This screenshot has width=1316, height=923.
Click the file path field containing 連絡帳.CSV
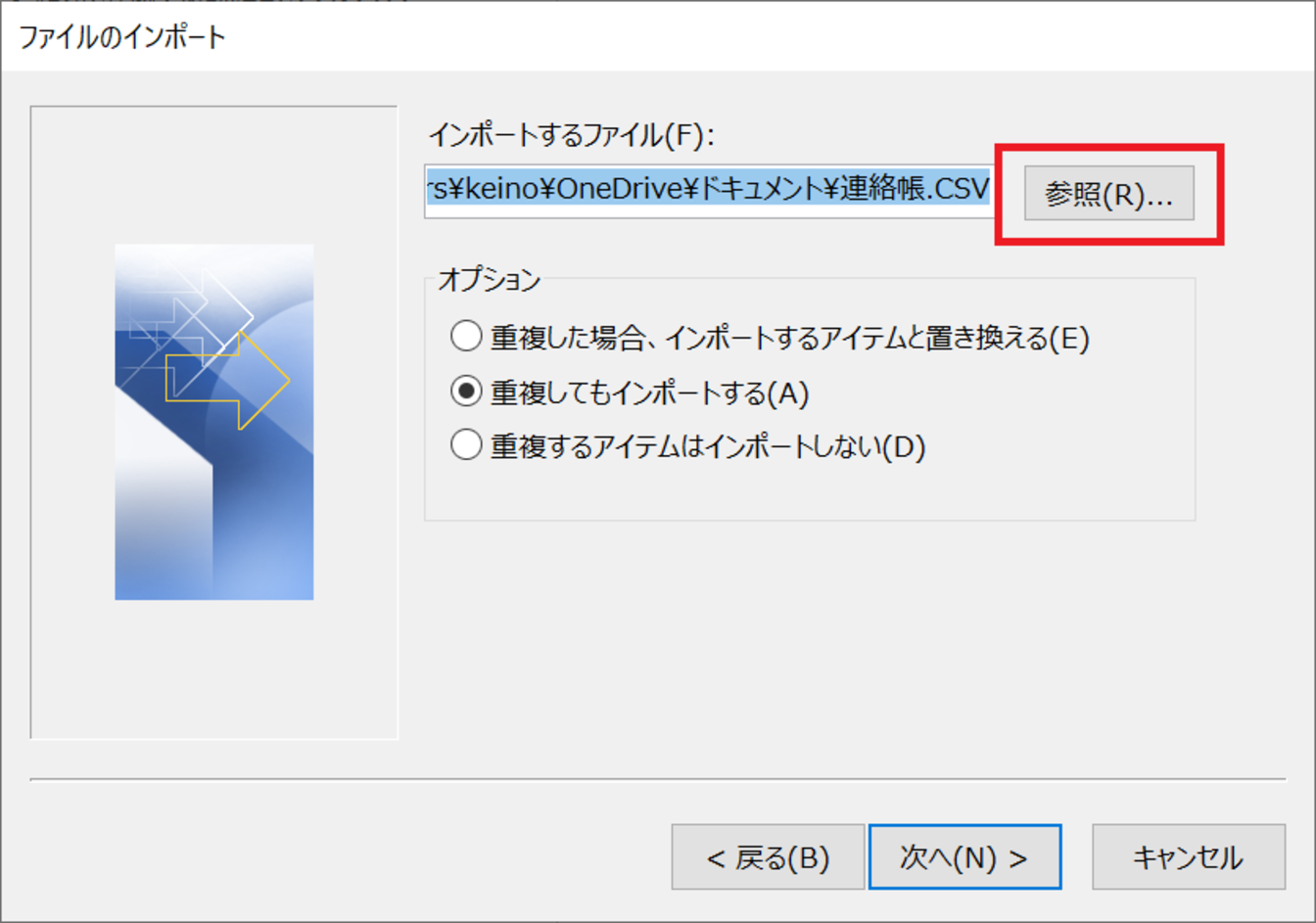pyautogui.click(x=710, y=191)
